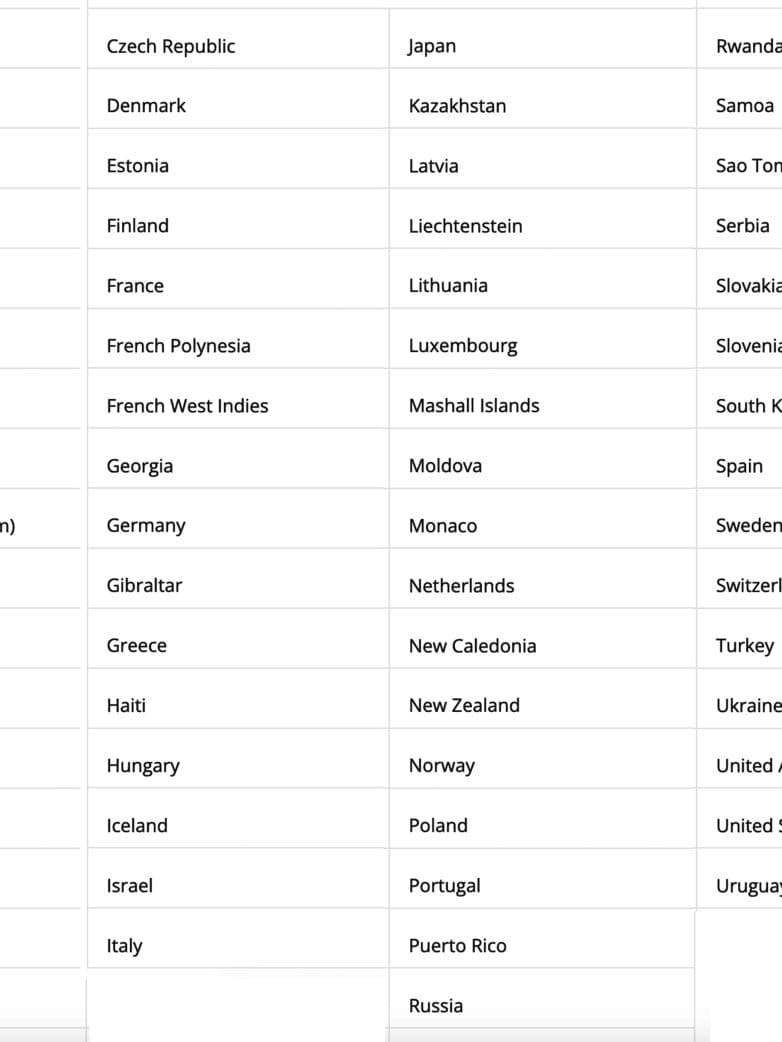The height and width of the screenshot is (1042, 782).
Task: Click the Serbia cell
Action: [742, 226]
